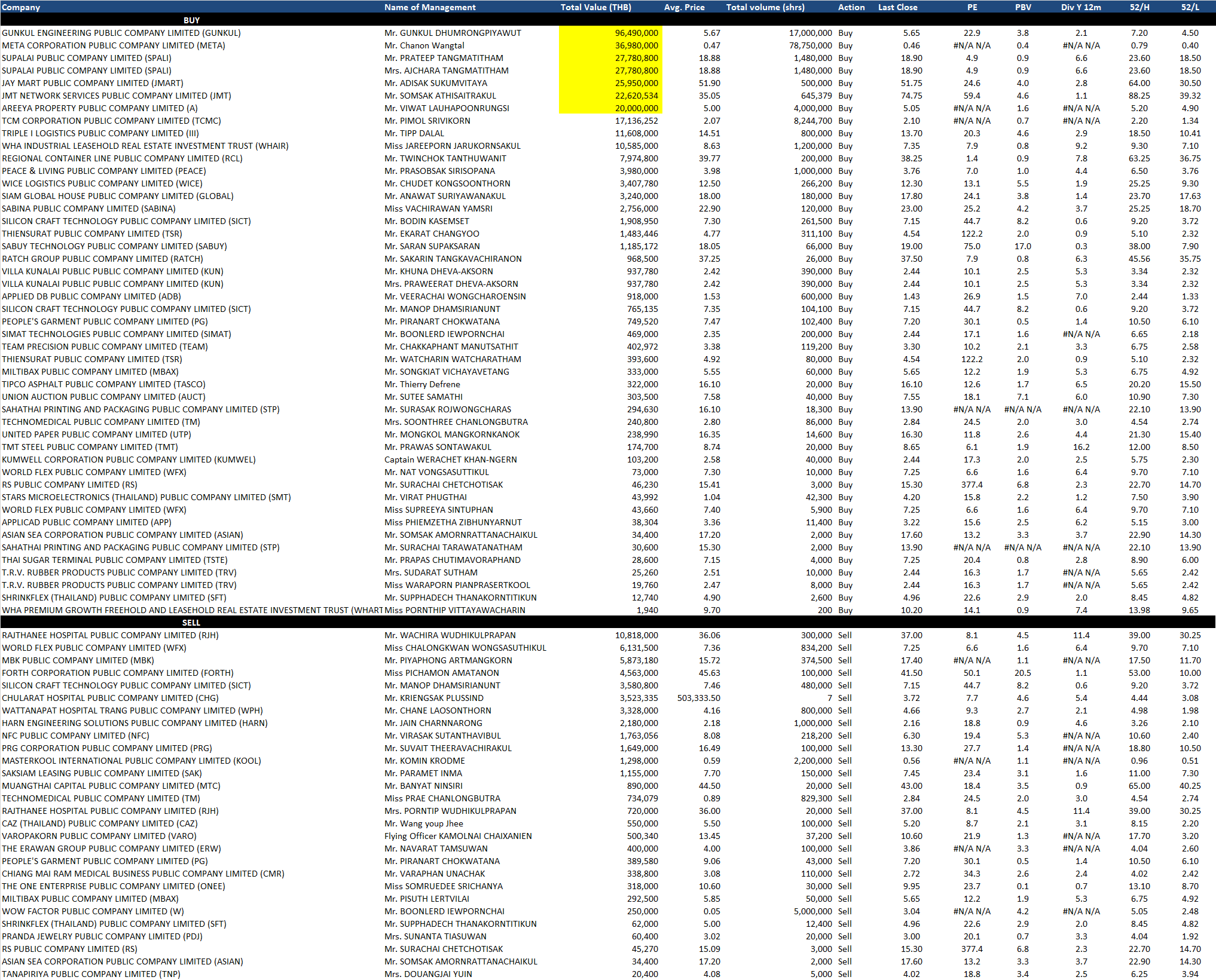
Task: Click the Total Value (THB) header
Action: 595,7
